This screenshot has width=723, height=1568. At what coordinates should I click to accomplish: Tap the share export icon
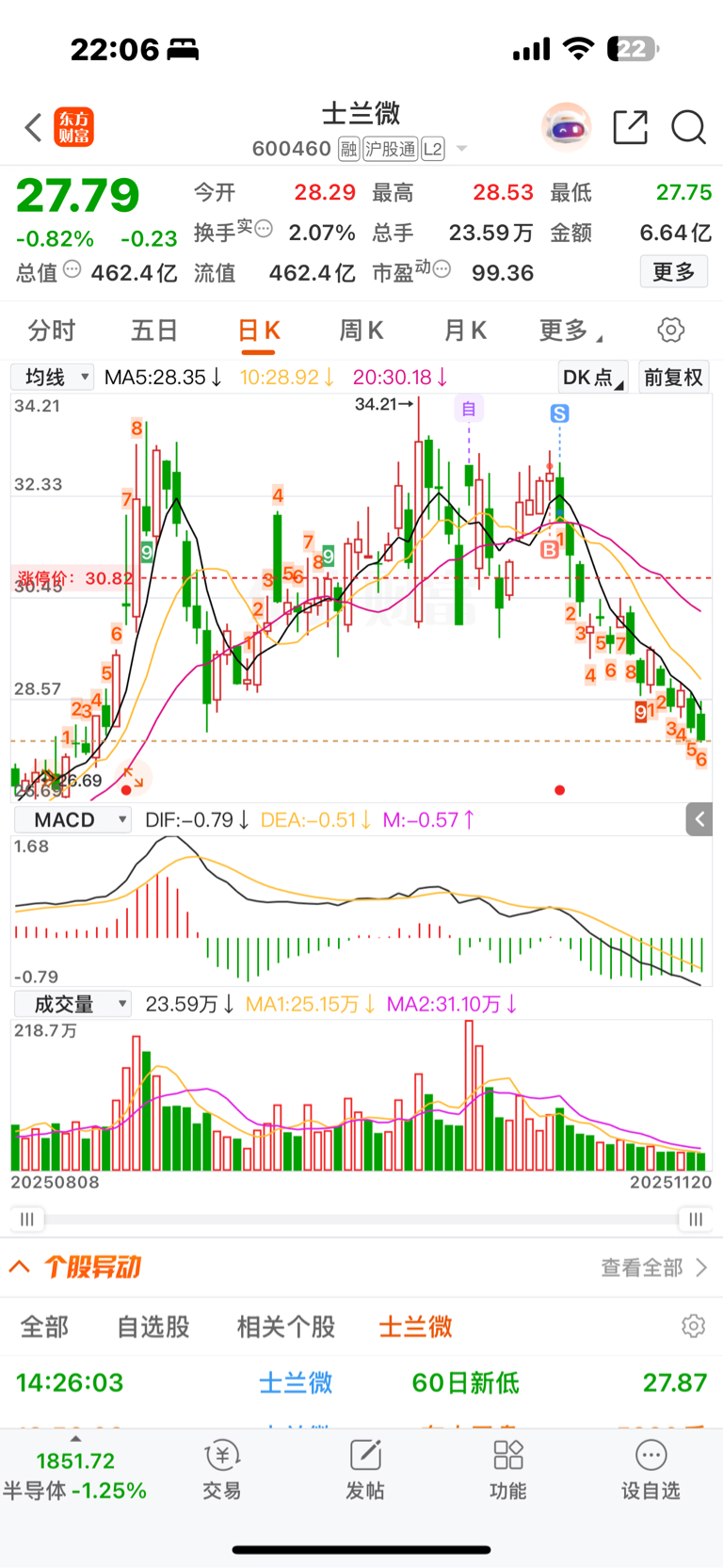631,127
